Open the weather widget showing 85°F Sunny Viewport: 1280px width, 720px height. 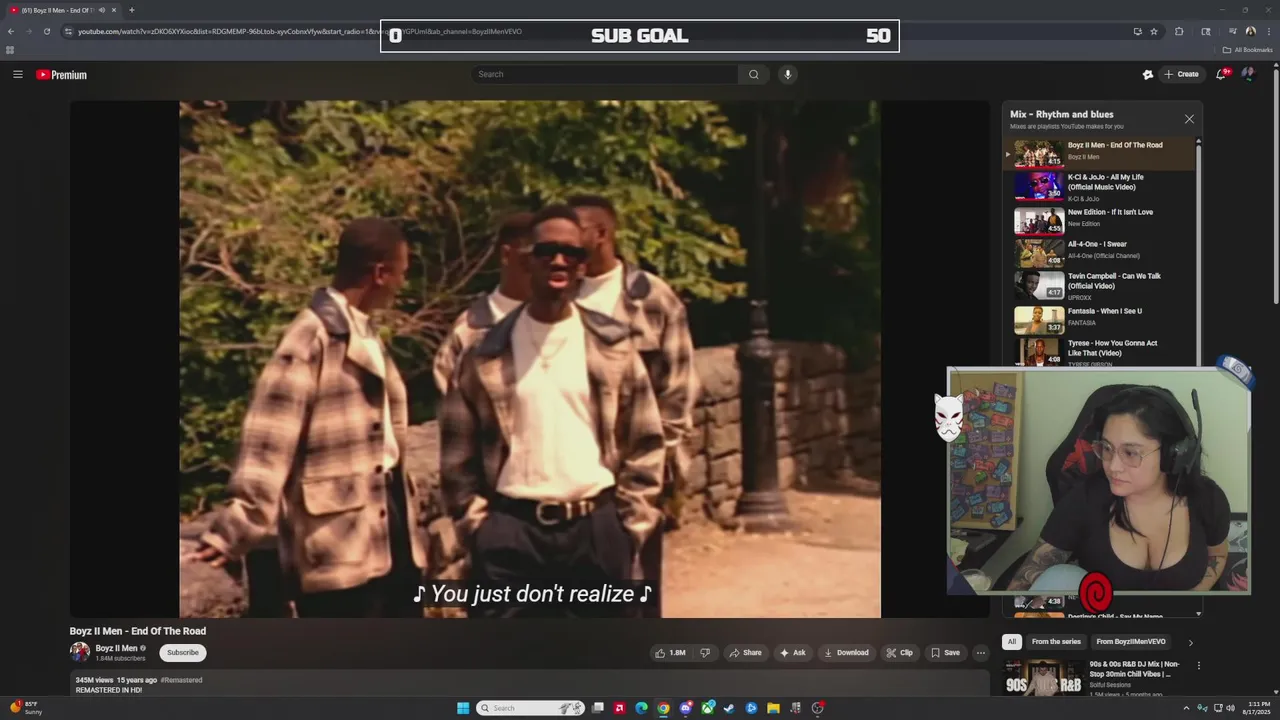[27, 708]
